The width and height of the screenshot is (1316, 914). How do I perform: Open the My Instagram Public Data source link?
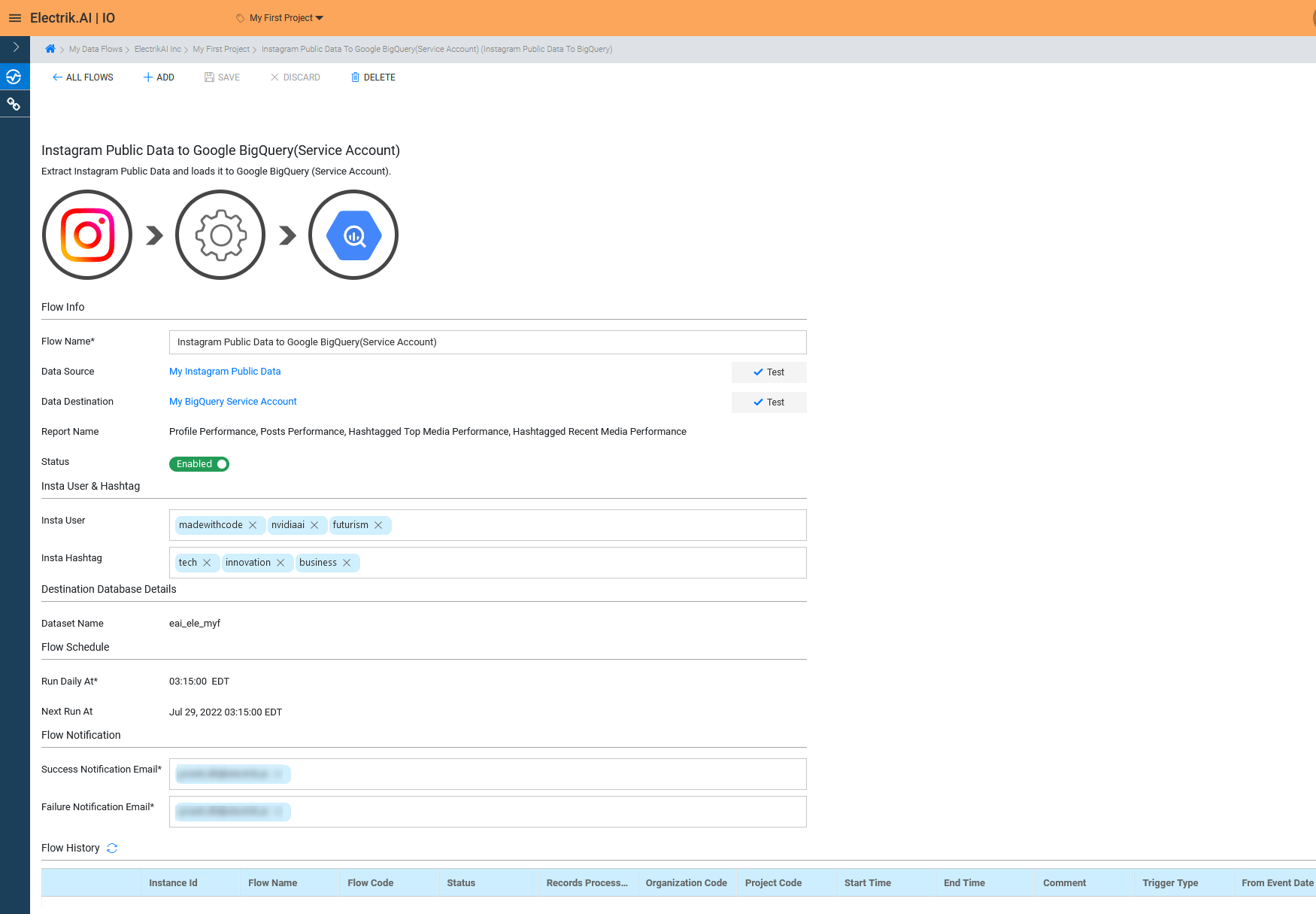point(224,371)
